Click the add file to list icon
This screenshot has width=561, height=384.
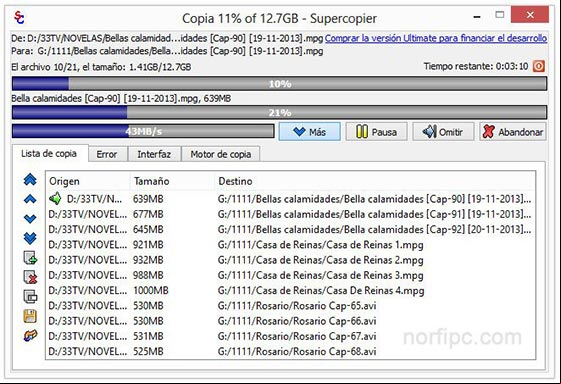click(30, 258)
